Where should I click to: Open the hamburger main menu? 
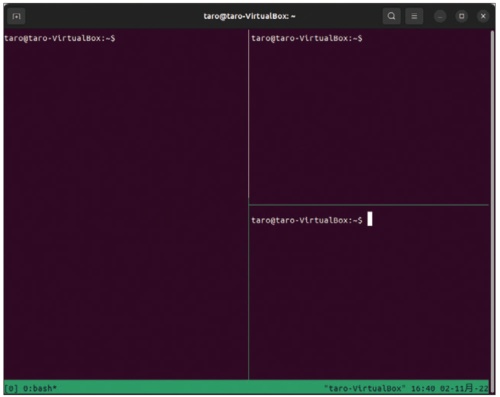(x=414, y=16)
